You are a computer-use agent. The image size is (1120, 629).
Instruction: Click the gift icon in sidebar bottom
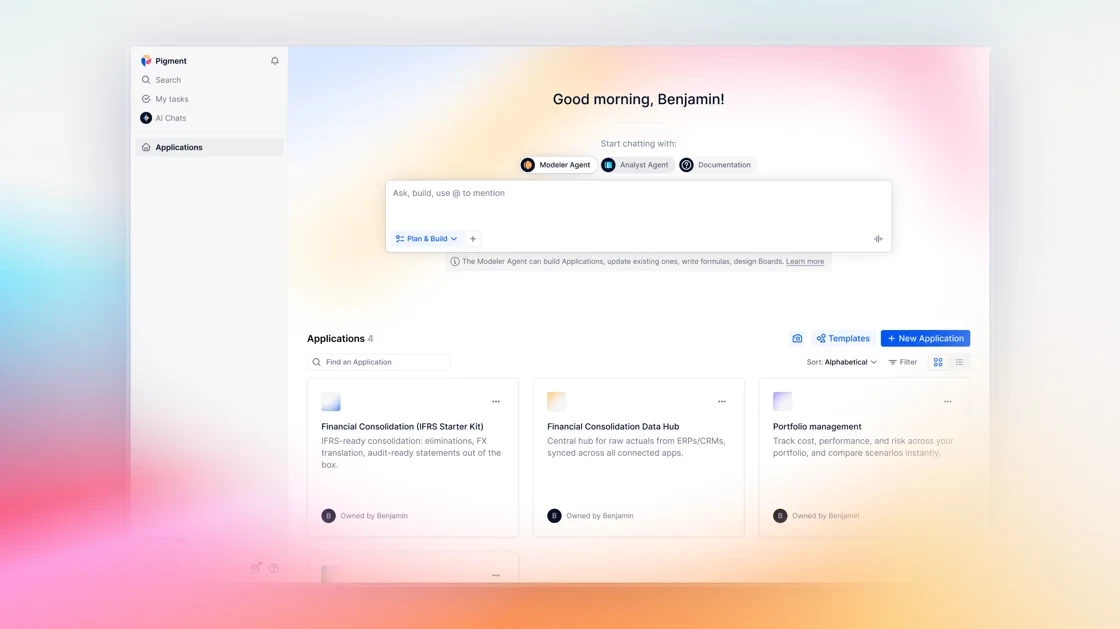[255, 568]
